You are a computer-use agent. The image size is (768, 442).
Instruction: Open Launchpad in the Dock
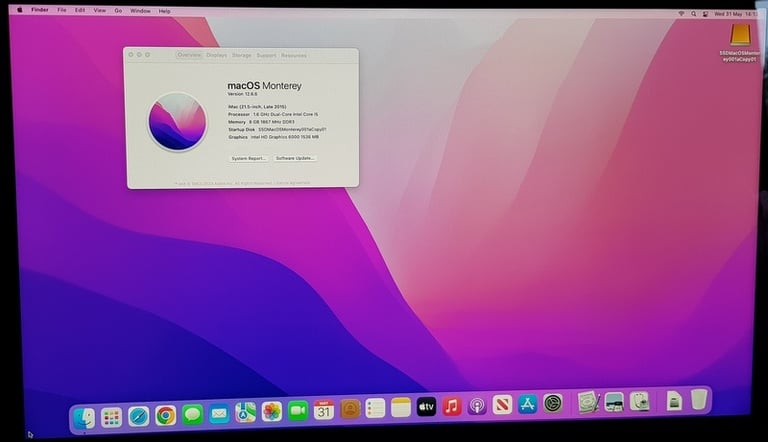[x=111, y=418]
